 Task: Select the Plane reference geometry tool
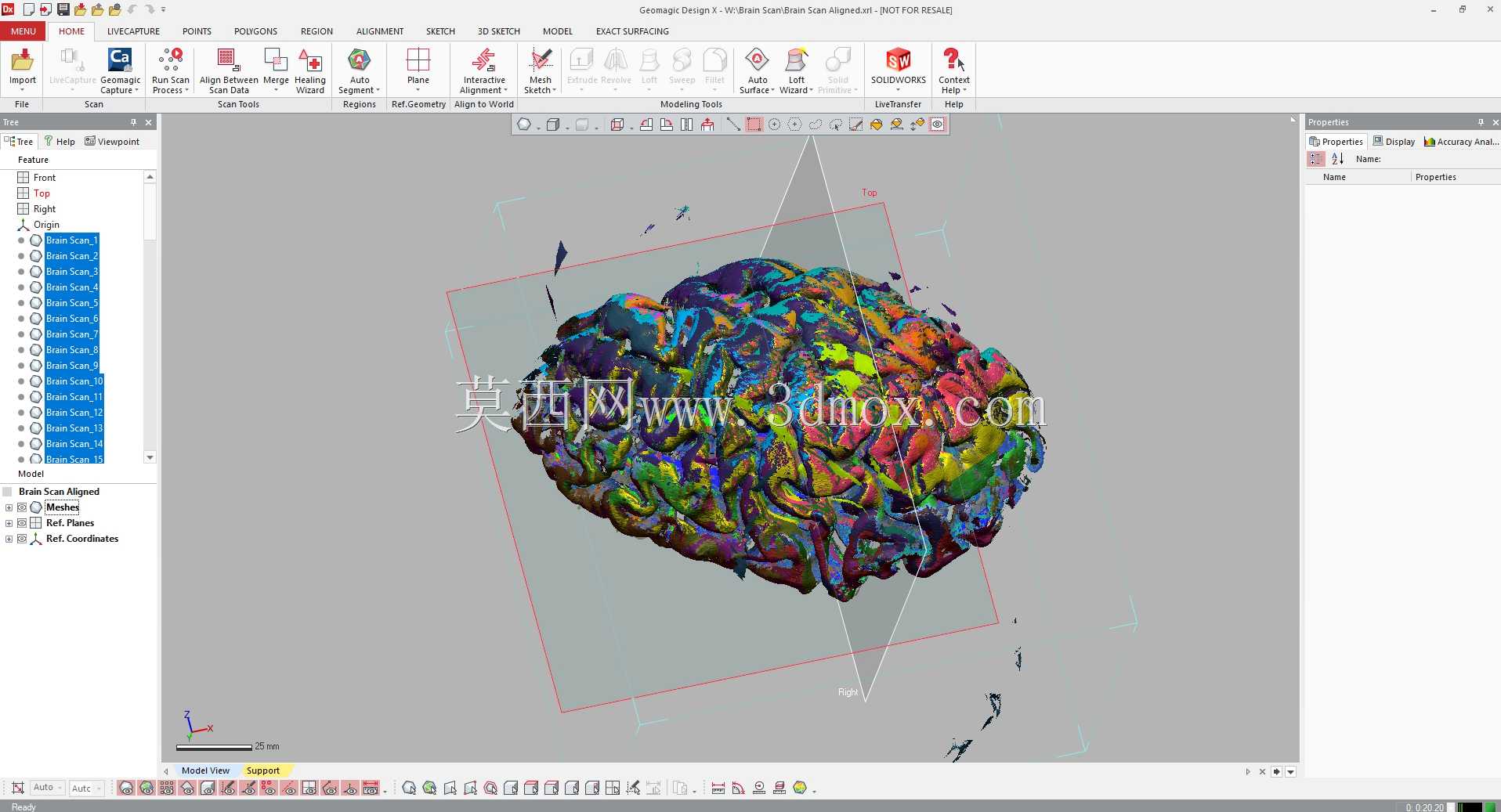point(418,67)
